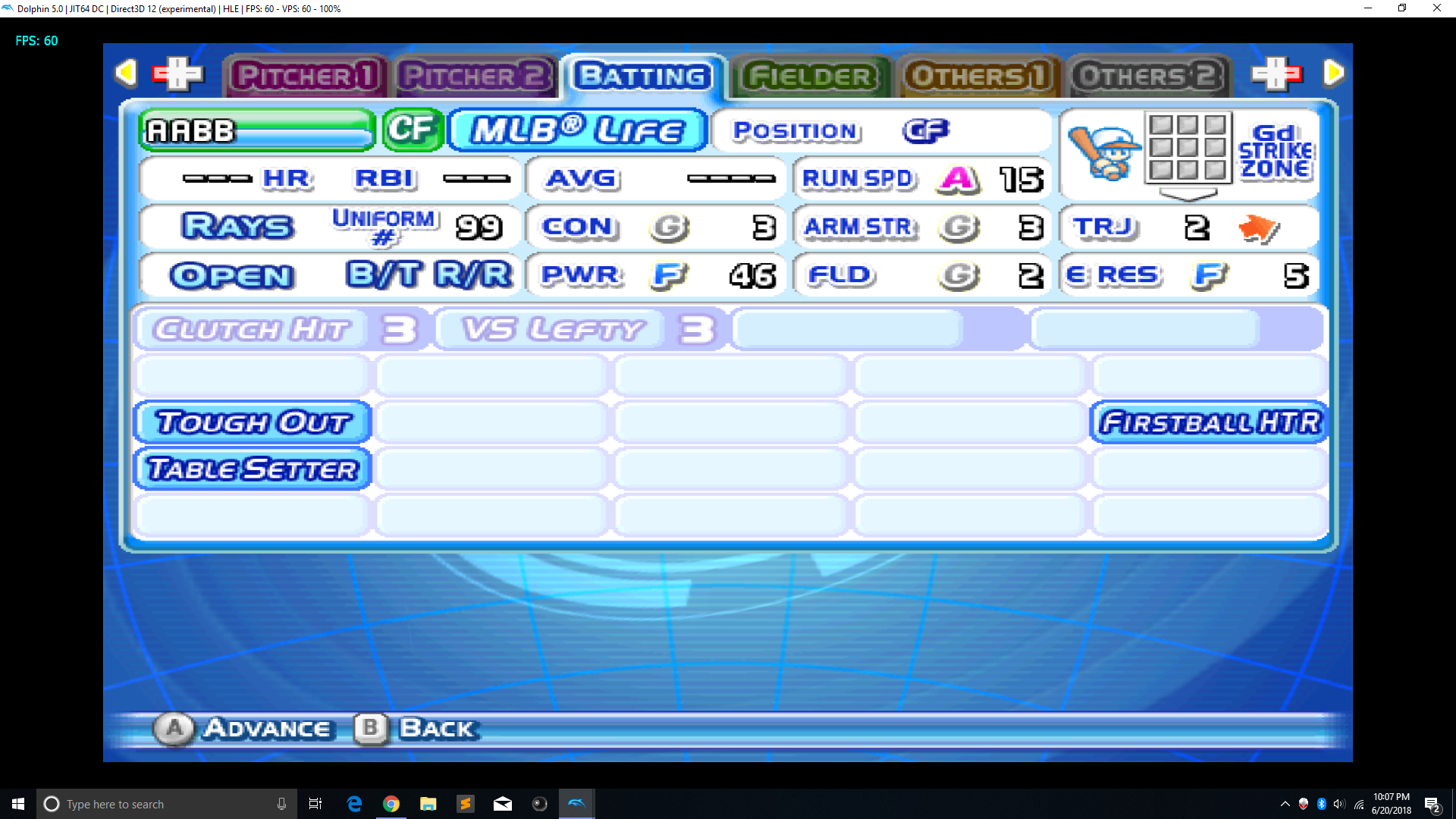Click the ARM STR grade G icon
Image resolution: width=1456 pixels, height=819 pixels.
959,227
